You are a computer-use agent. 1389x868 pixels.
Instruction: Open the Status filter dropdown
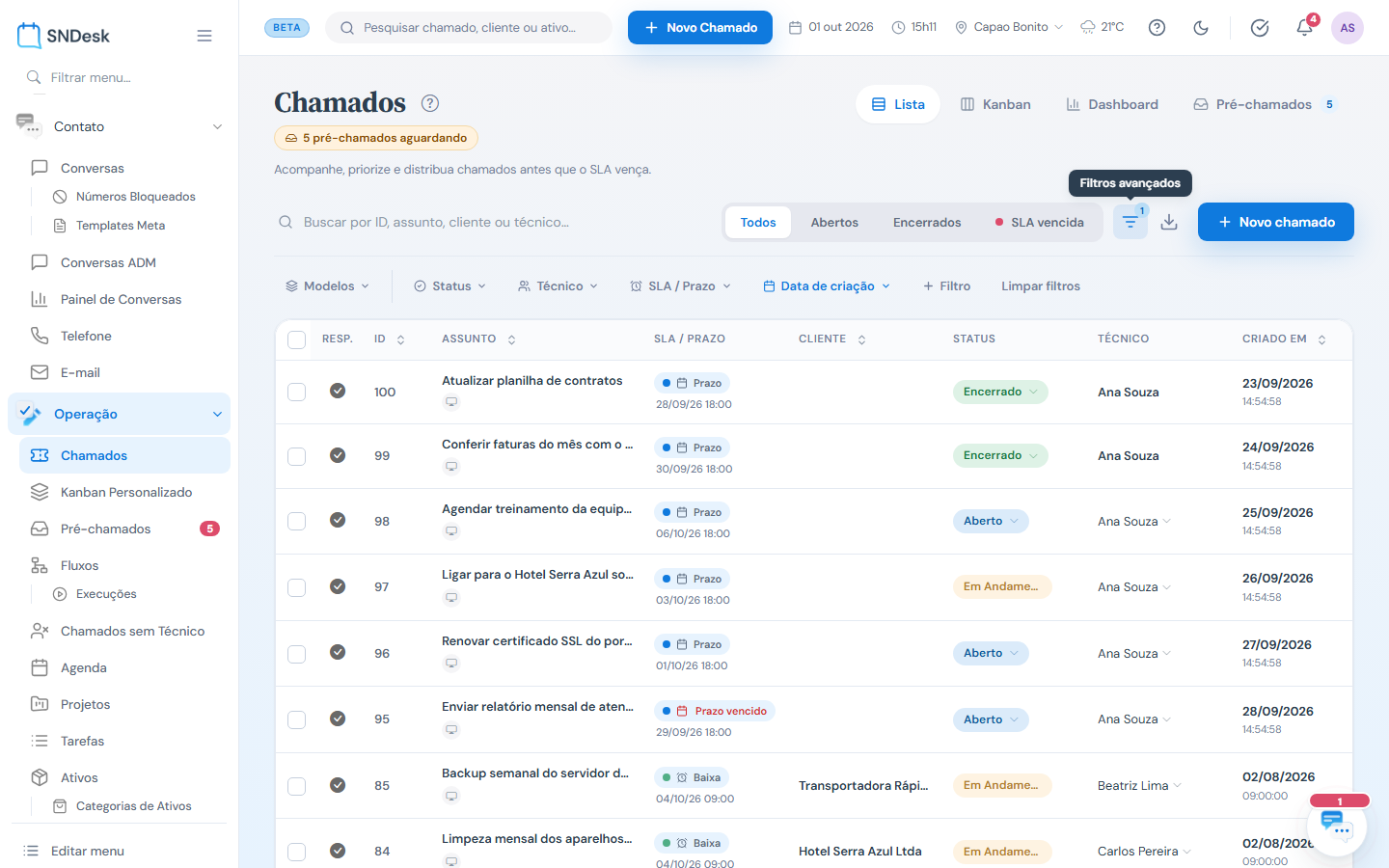click(450, 286)
